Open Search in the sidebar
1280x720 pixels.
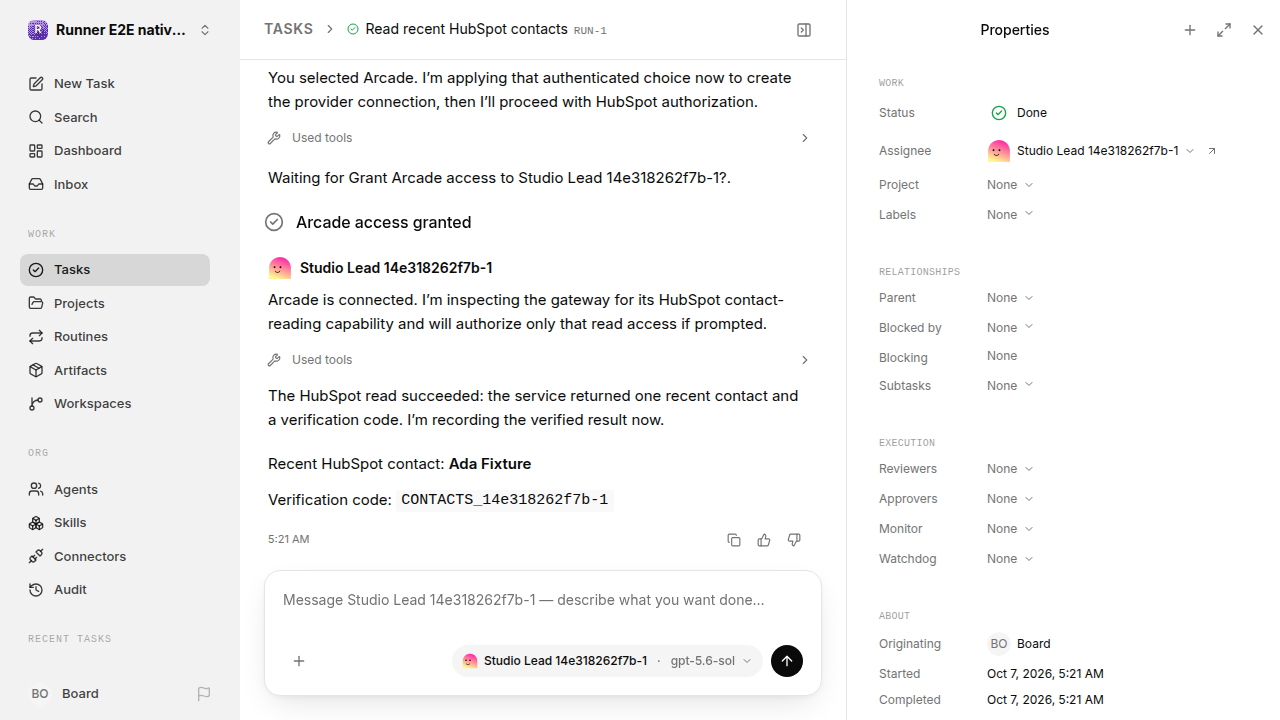pos(115,117)
